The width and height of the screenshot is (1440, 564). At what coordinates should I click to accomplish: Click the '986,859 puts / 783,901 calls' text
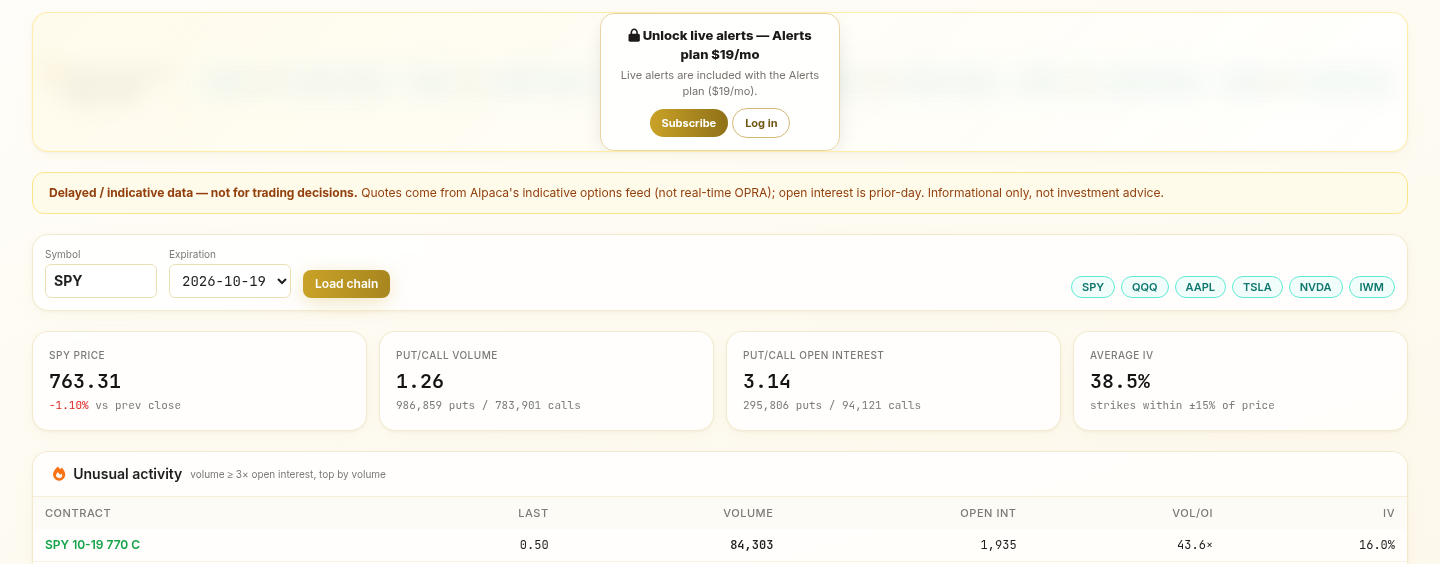[x=488, y=405]
